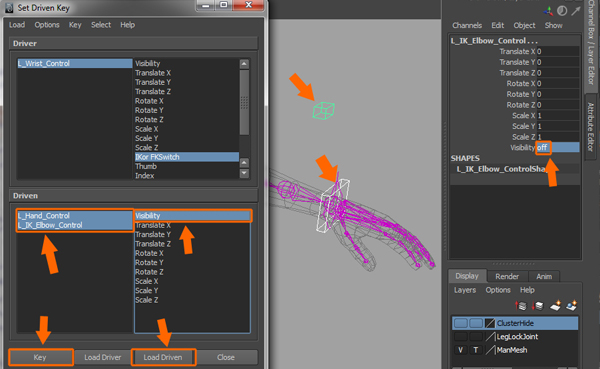Open the Key menu

point(75,25)
